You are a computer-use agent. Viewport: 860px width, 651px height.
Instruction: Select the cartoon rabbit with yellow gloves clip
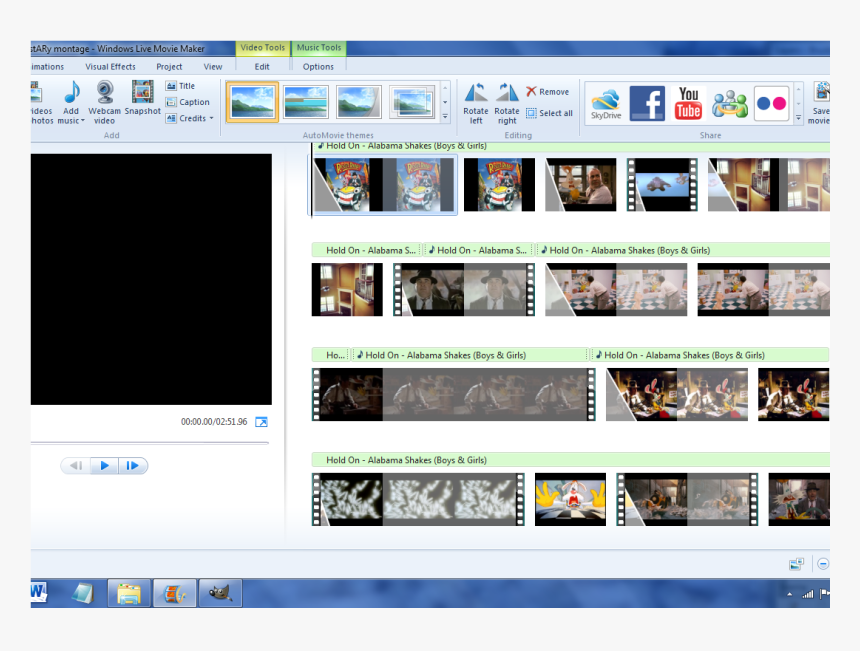point(570,500)
